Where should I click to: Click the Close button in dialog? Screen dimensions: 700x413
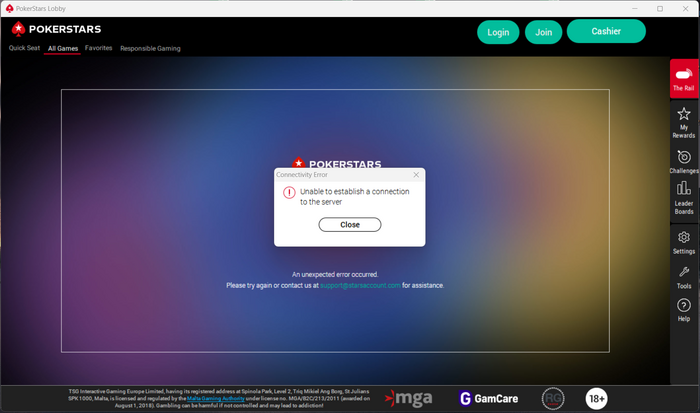tap(350, 225)
